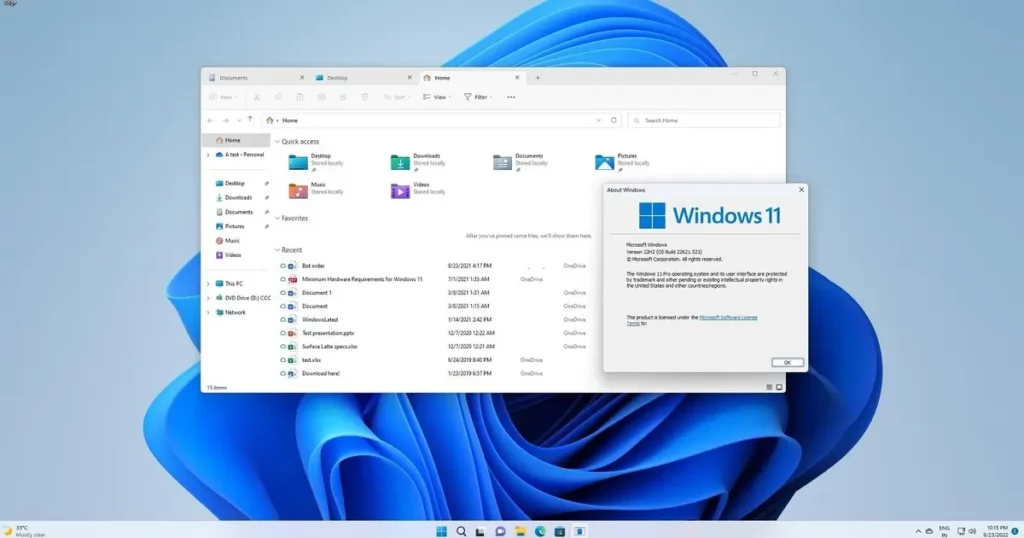This screenshot has height=538, width=1024.
Task: Open the Videos folder in Quick access
Action: tap(419, 189)
